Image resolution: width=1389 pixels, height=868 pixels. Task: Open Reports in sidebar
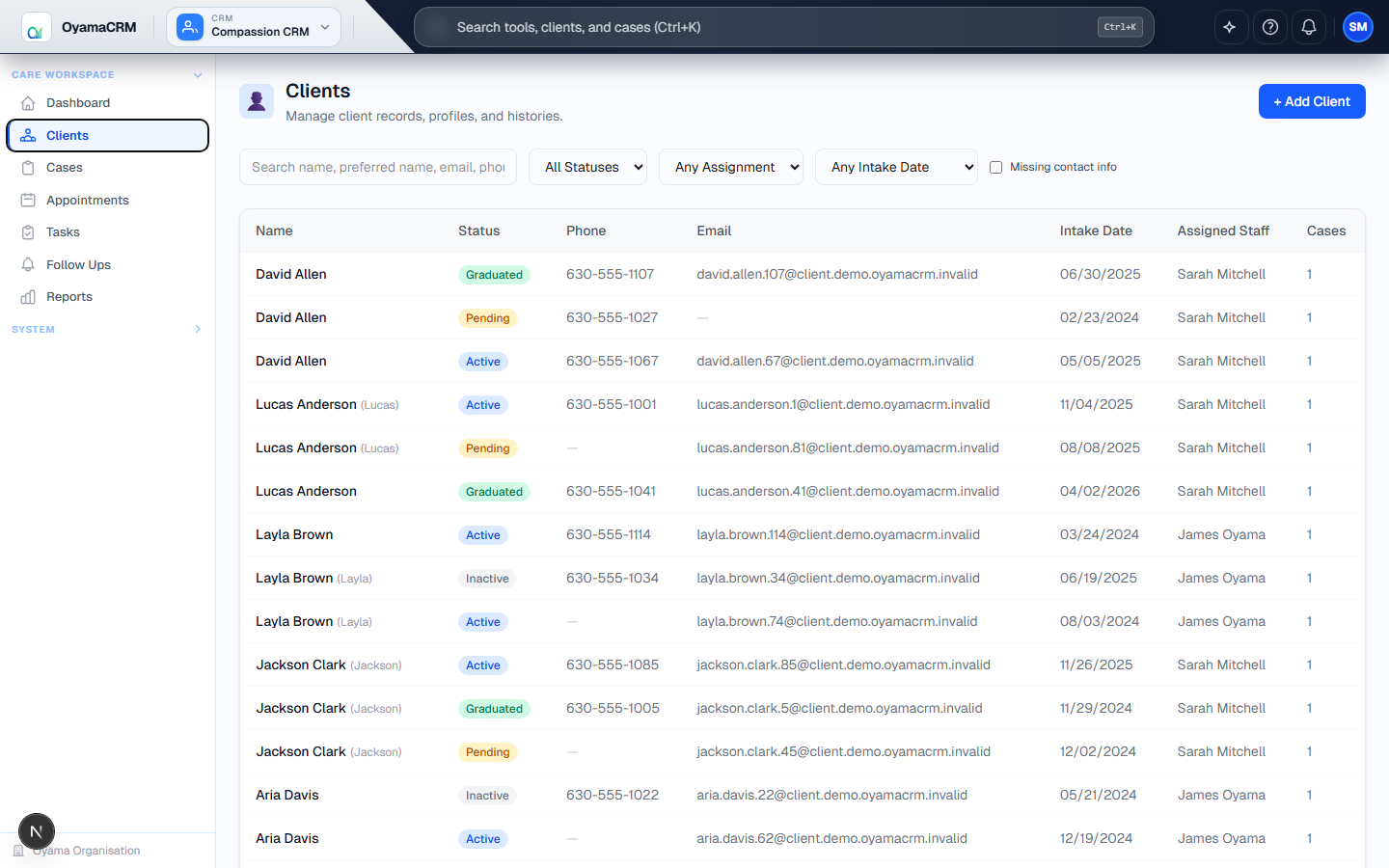(x=108, y=297)
